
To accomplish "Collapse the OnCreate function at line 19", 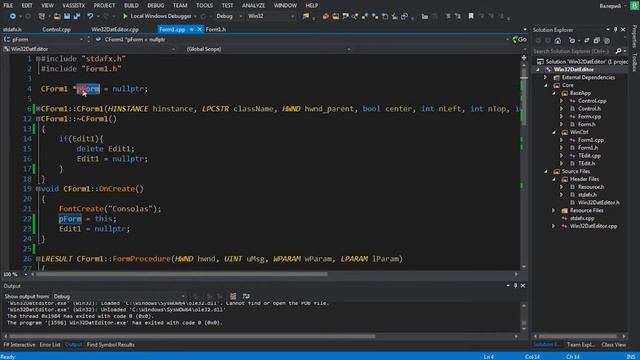I will (x=38, y=189).
